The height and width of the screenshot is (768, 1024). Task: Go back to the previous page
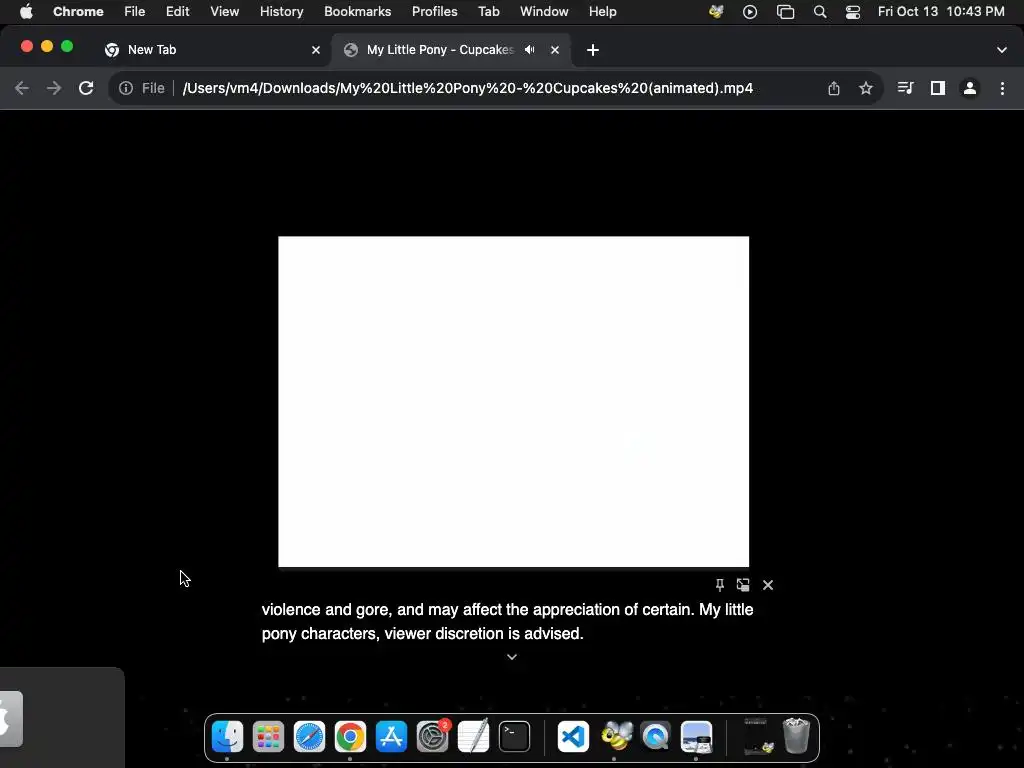click(x=22, y=88)
